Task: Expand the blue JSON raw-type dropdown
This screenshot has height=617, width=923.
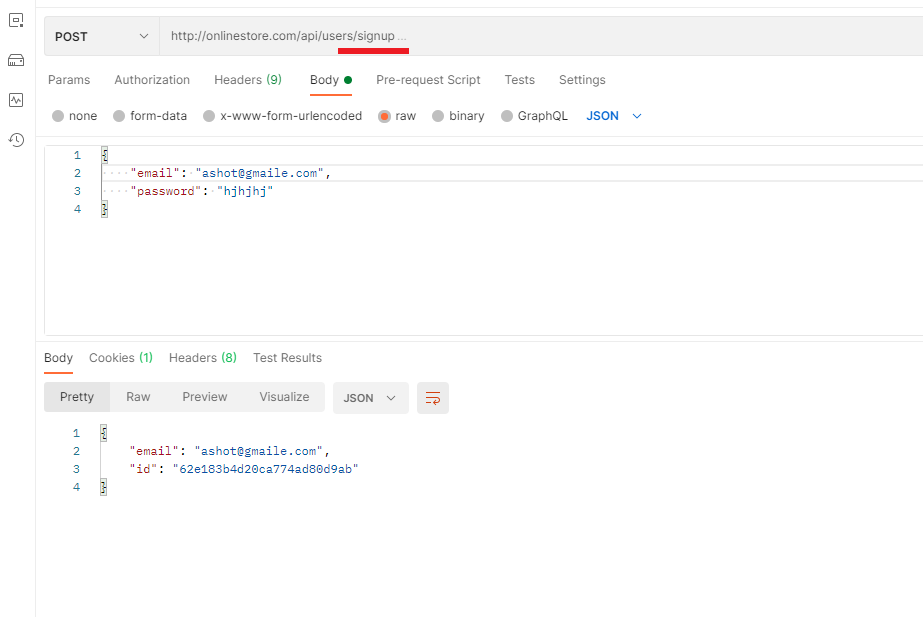Action: 613,116
